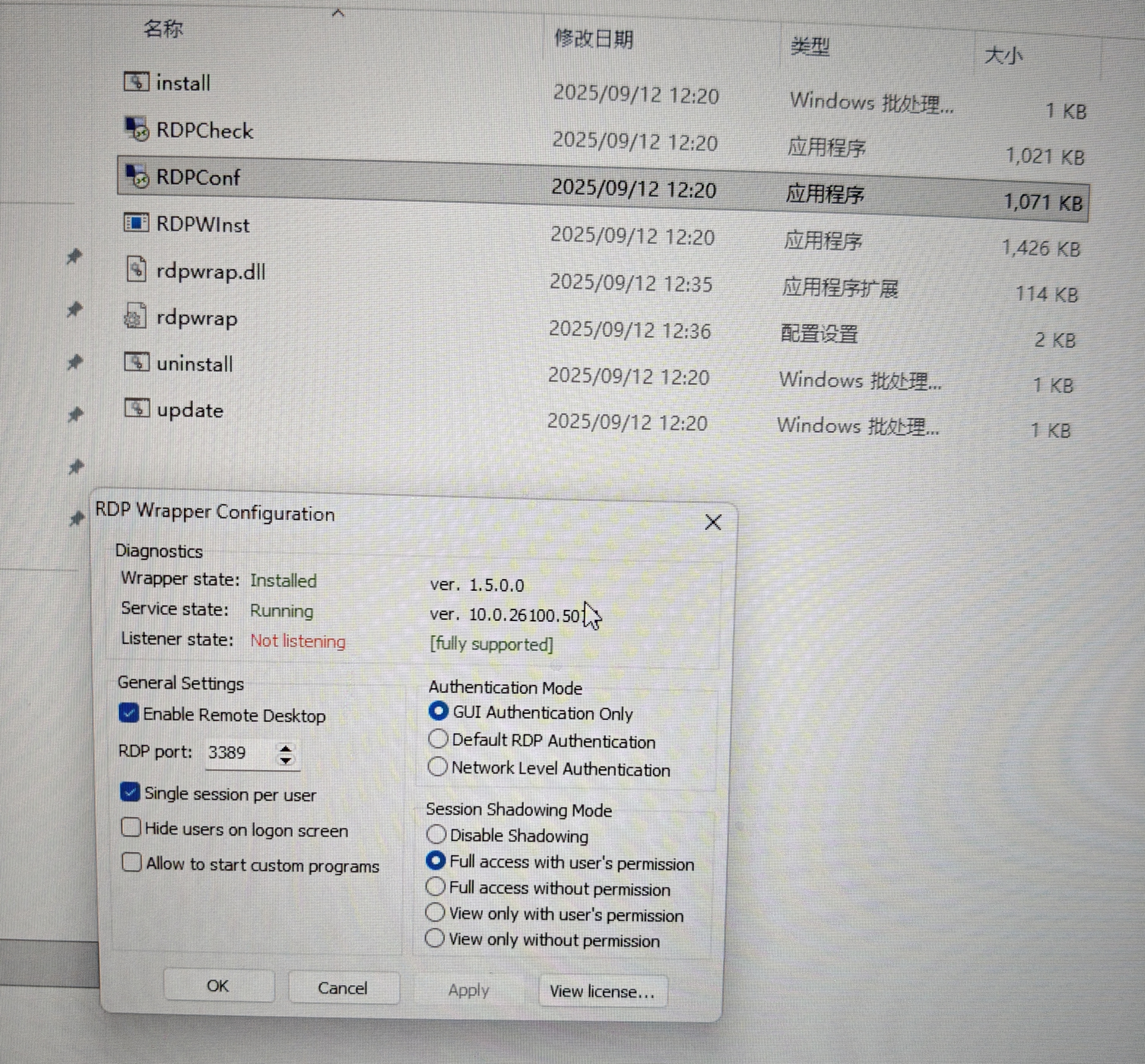Decrease RDP port with down arrow
This screenshot has height=1064, width=1145.
click(x=286, y=760)
